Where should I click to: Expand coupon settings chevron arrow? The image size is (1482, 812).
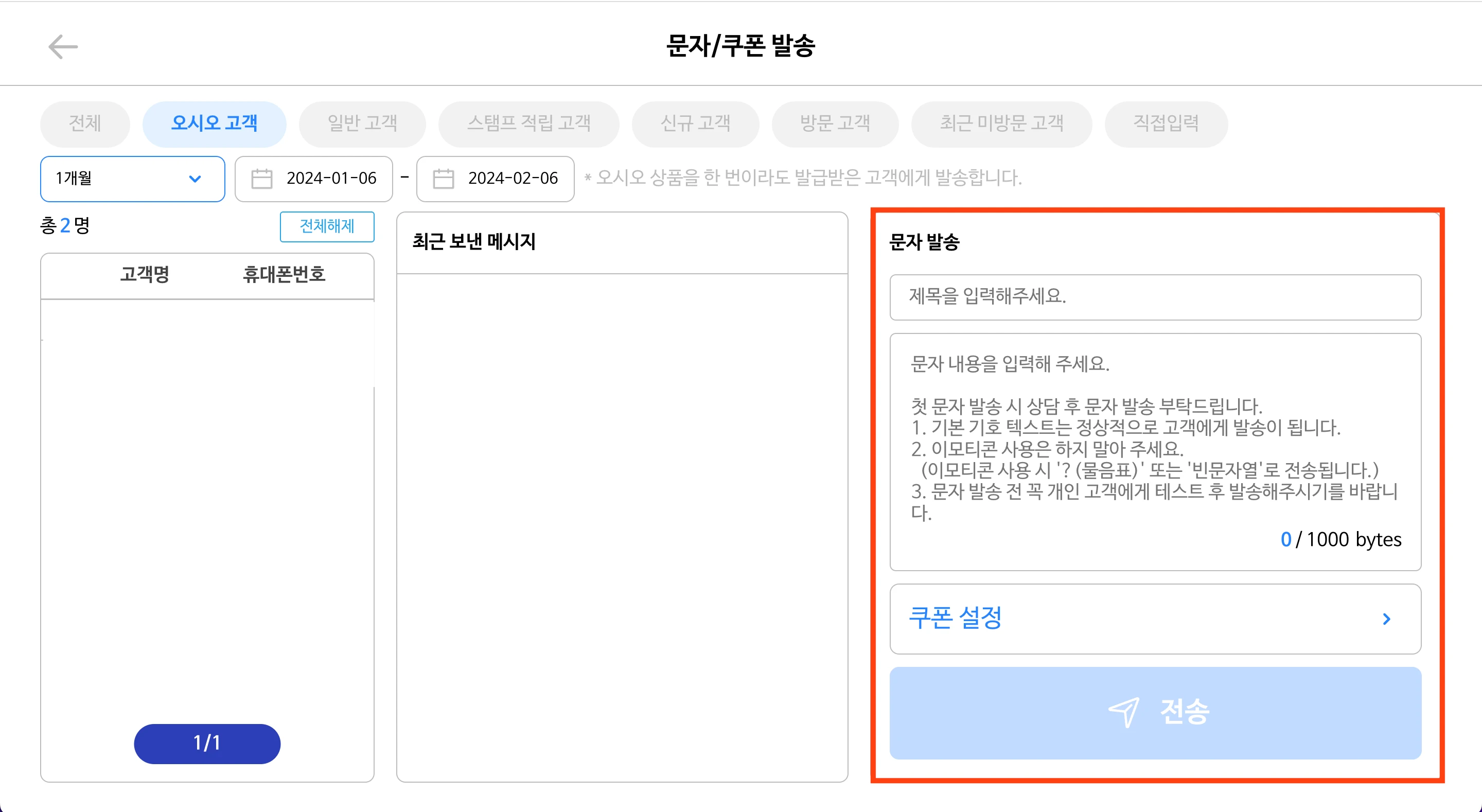point(1386,619)
